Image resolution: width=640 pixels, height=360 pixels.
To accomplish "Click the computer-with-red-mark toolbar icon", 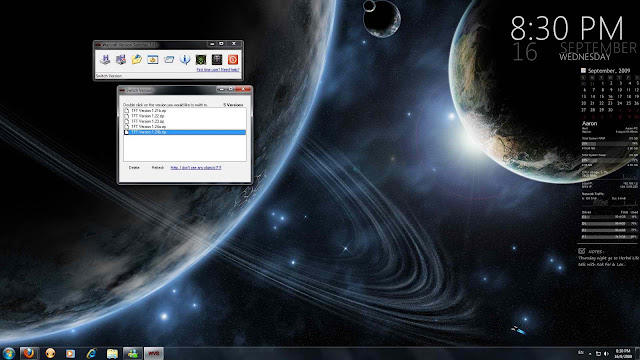I will tap(121, 60).
